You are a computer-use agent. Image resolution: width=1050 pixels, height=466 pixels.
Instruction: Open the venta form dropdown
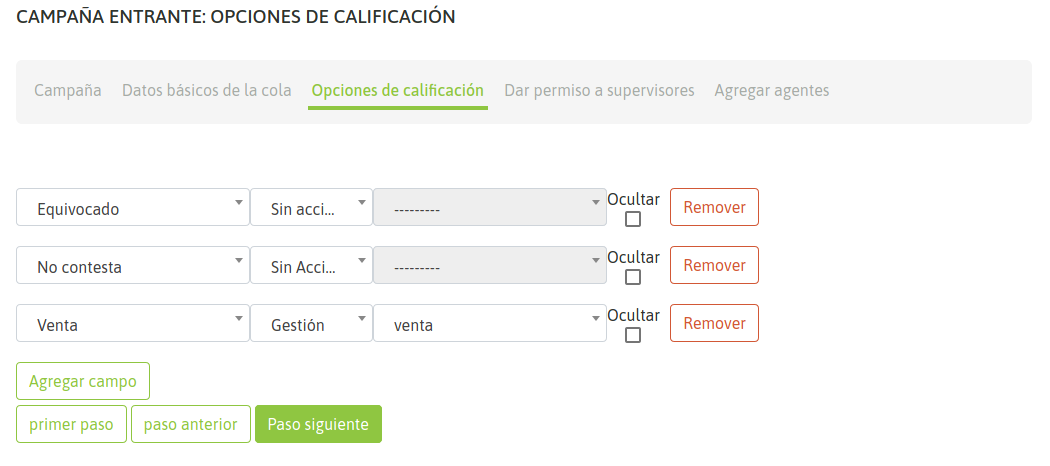pos(489,324)
